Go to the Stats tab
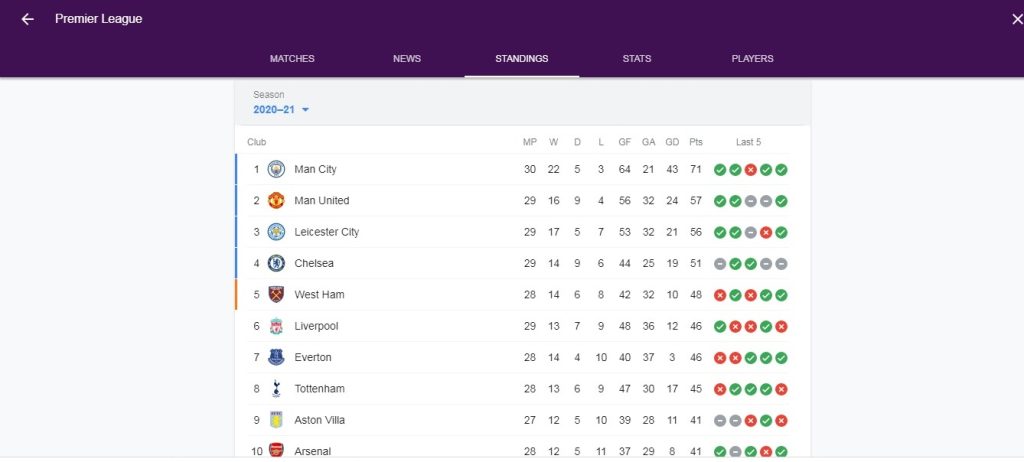This screenshot has height=462, width=1024. (637, 59)
